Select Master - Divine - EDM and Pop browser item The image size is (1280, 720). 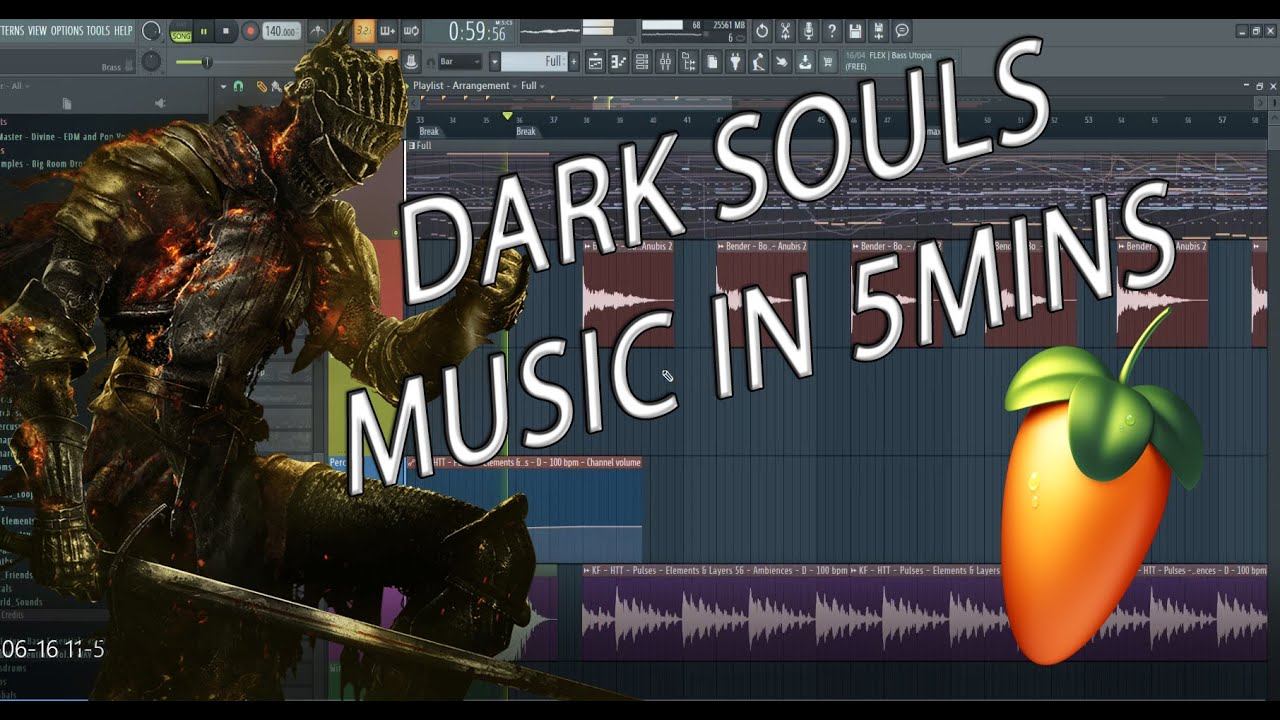65,137
